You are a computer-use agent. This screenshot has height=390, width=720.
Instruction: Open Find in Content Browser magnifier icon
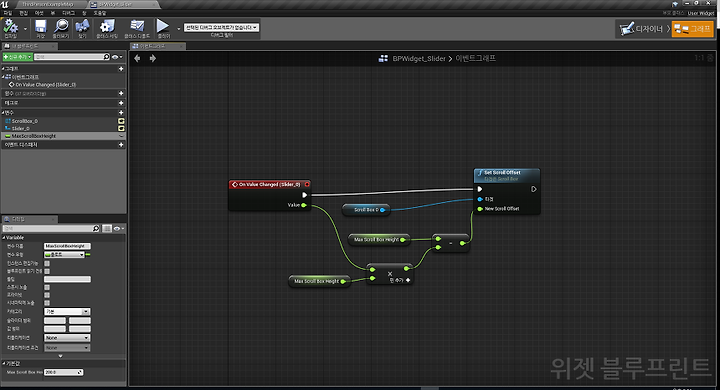(x=61, y=27)
